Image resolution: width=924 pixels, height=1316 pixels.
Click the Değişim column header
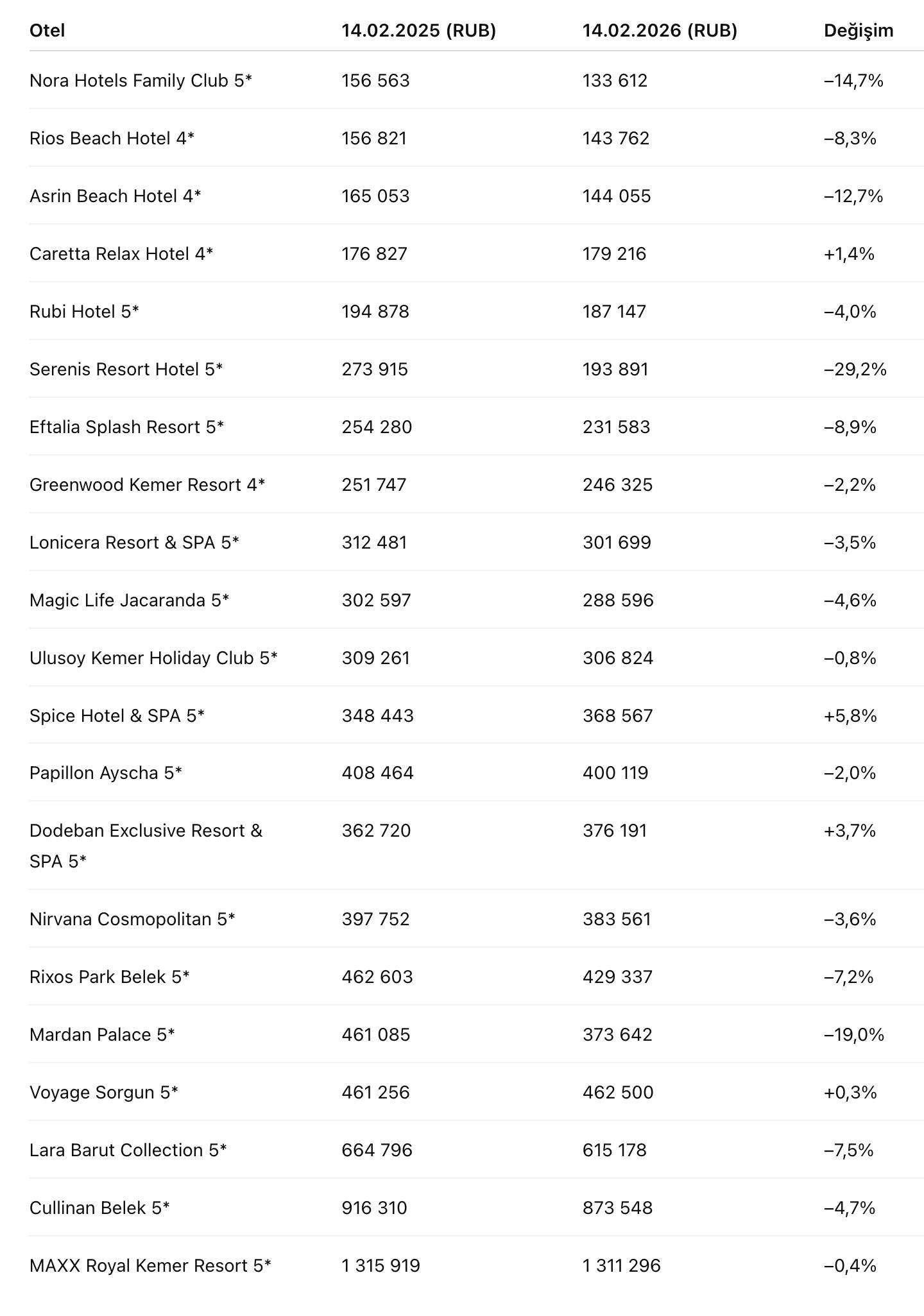point(859,31)
